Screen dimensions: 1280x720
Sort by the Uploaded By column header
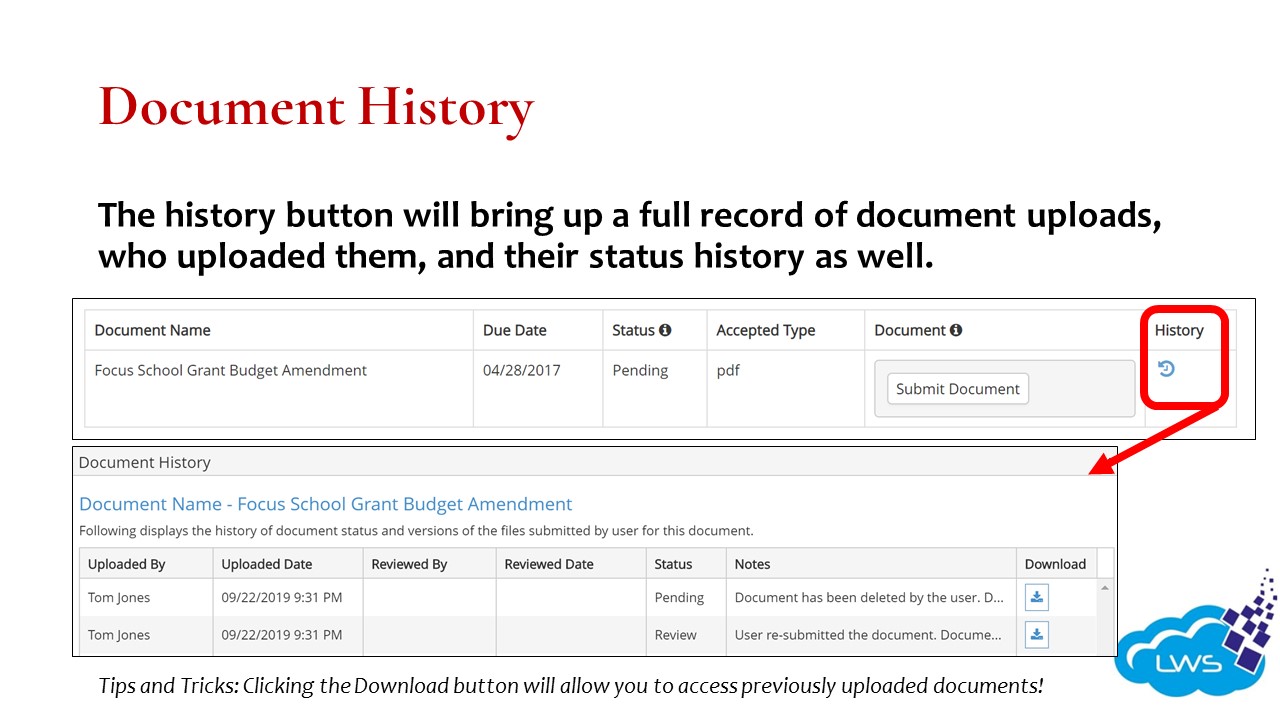pyautogui.click(x=126, y=564)
